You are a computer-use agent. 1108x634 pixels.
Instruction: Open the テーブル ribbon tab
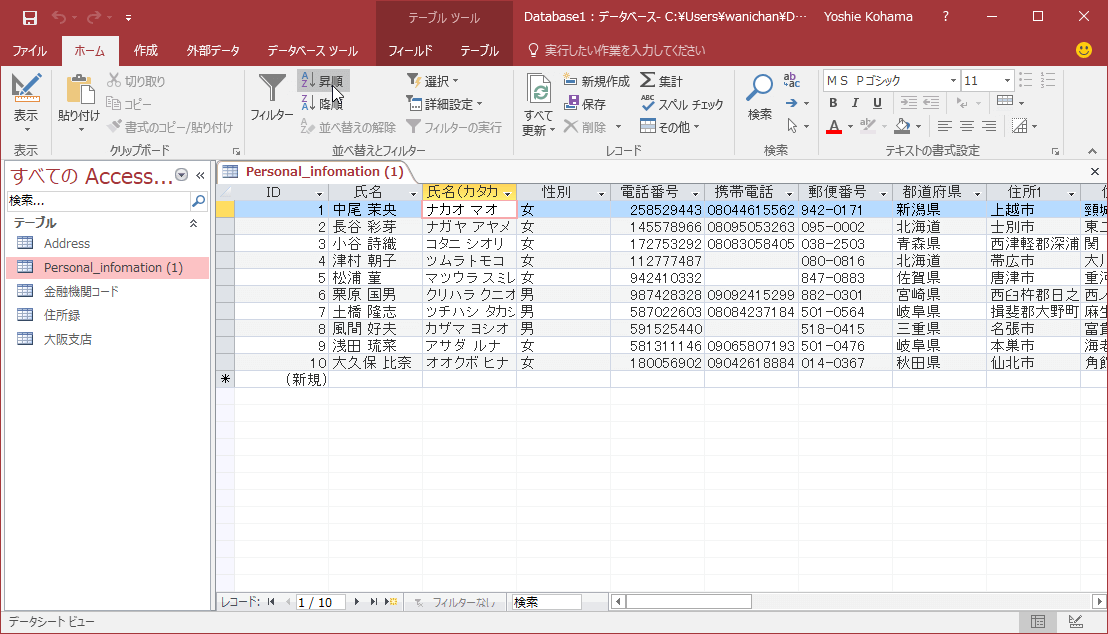pyautogui.click(x=479, y=50)
